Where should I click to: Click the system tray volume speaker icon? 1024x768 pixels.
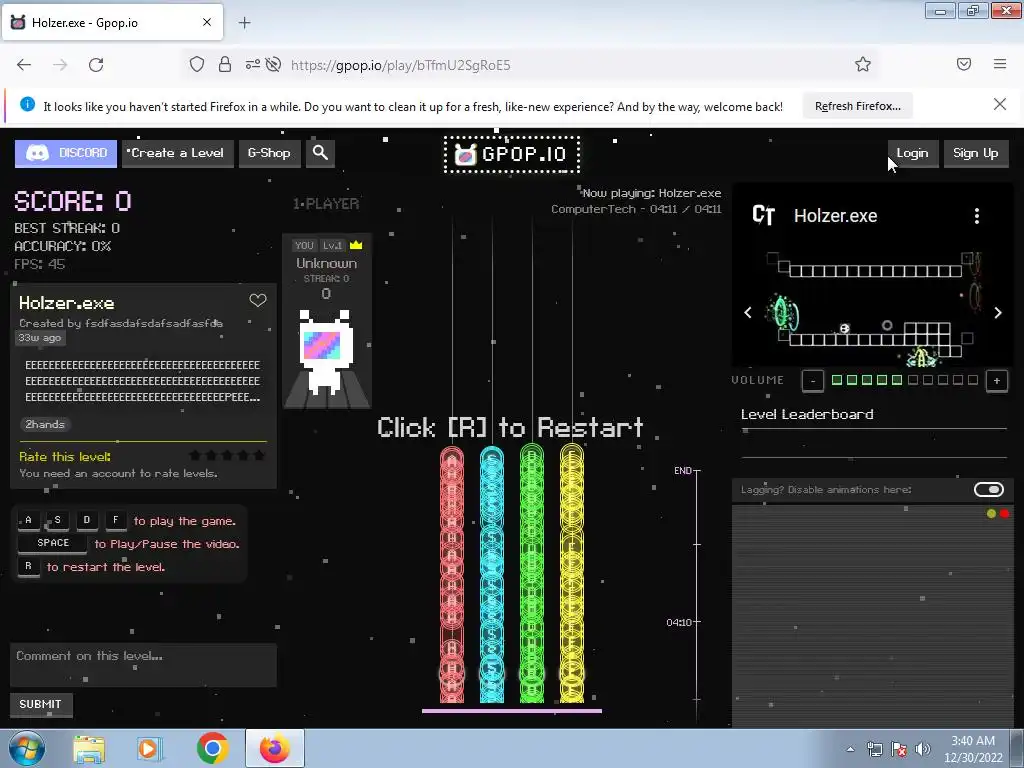click(x=923, y=750)
